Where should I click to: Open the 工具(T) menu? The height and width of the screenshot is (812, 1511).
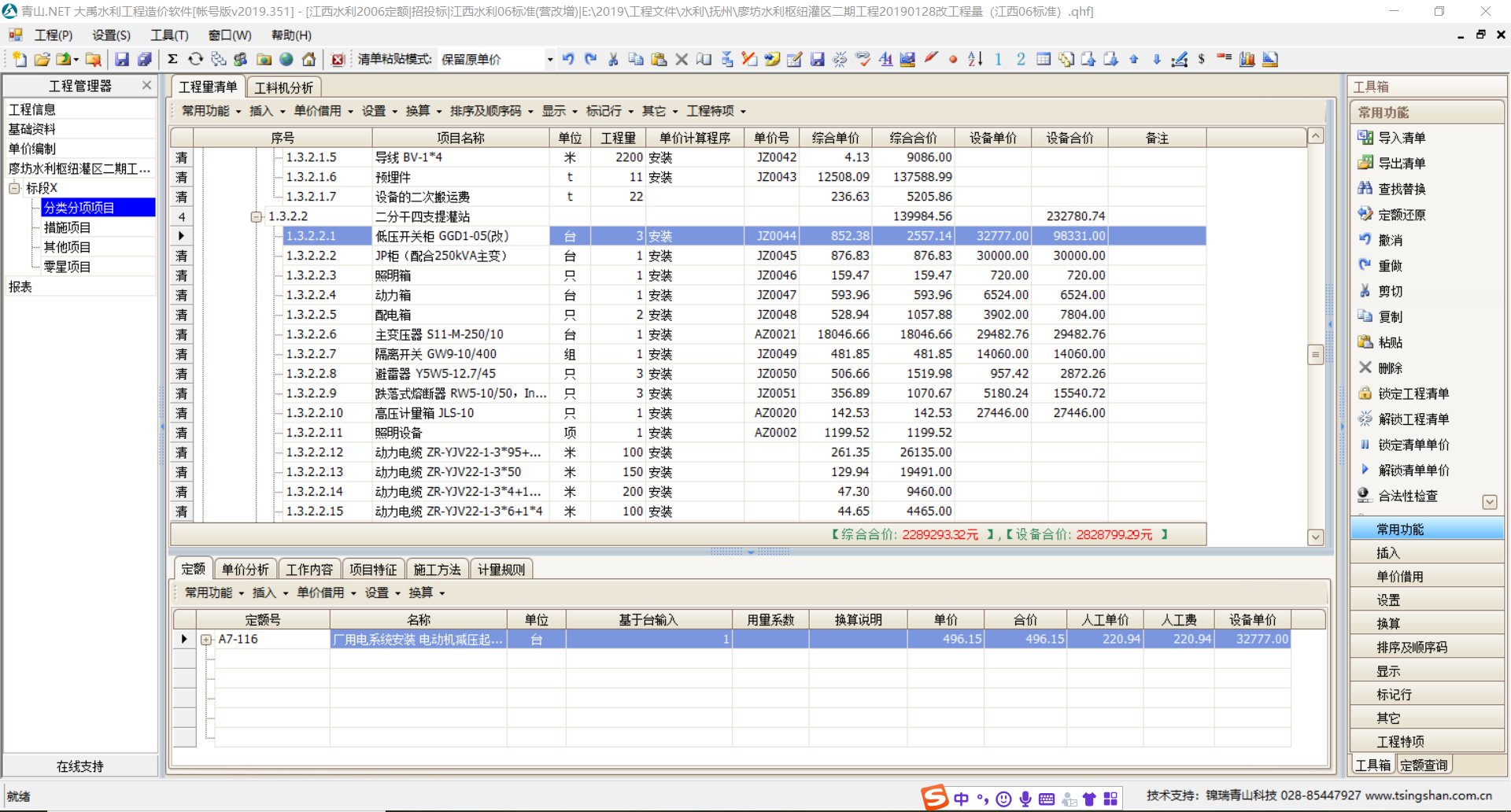169,35
